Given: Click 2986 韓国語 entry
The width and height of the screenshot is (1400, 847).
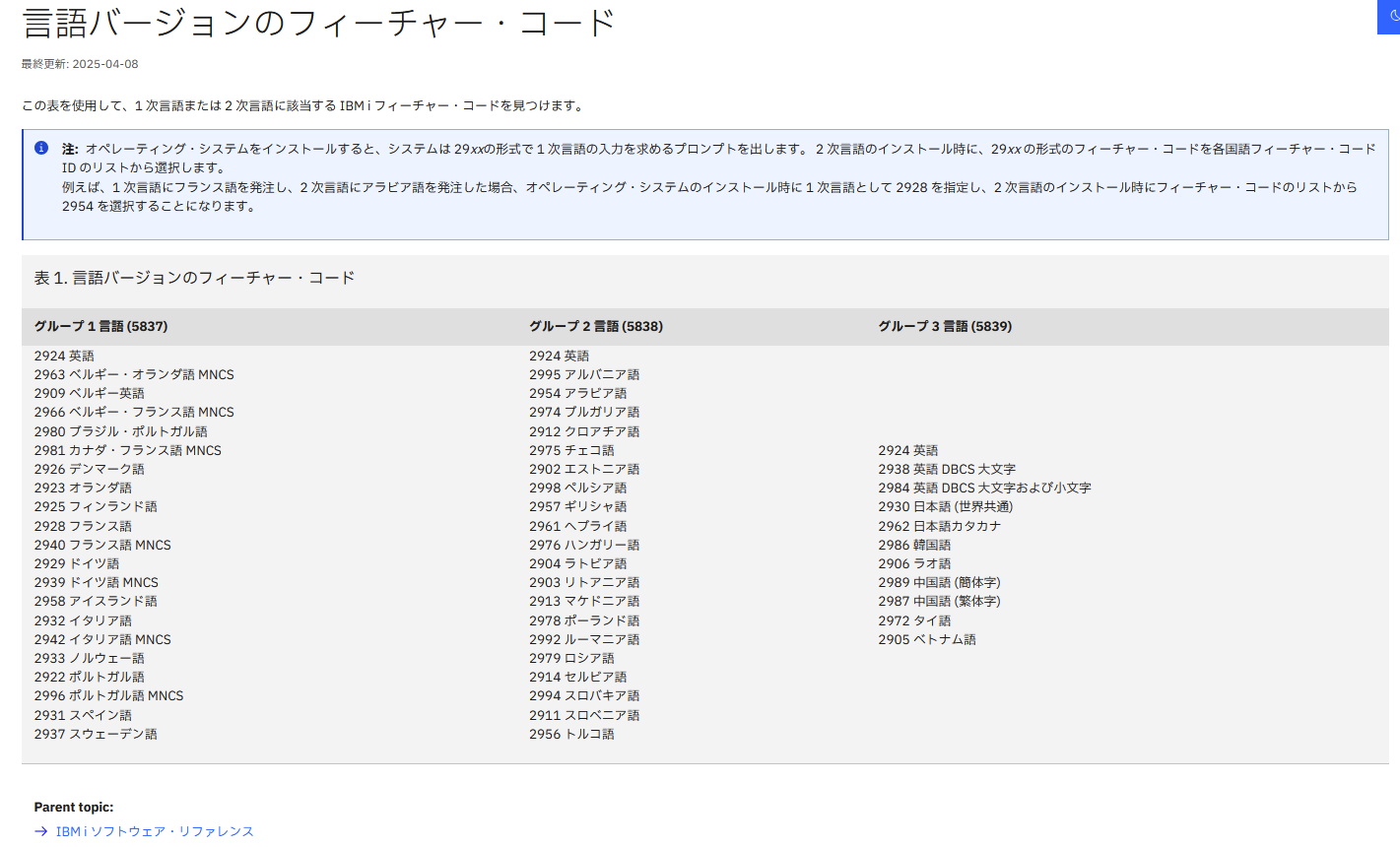Looking at the screenshot, I should coord(915,545).
